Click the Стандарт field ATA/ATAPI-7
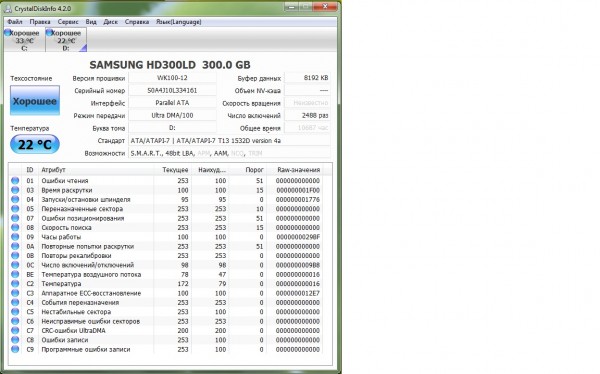 tap(230, 140)
